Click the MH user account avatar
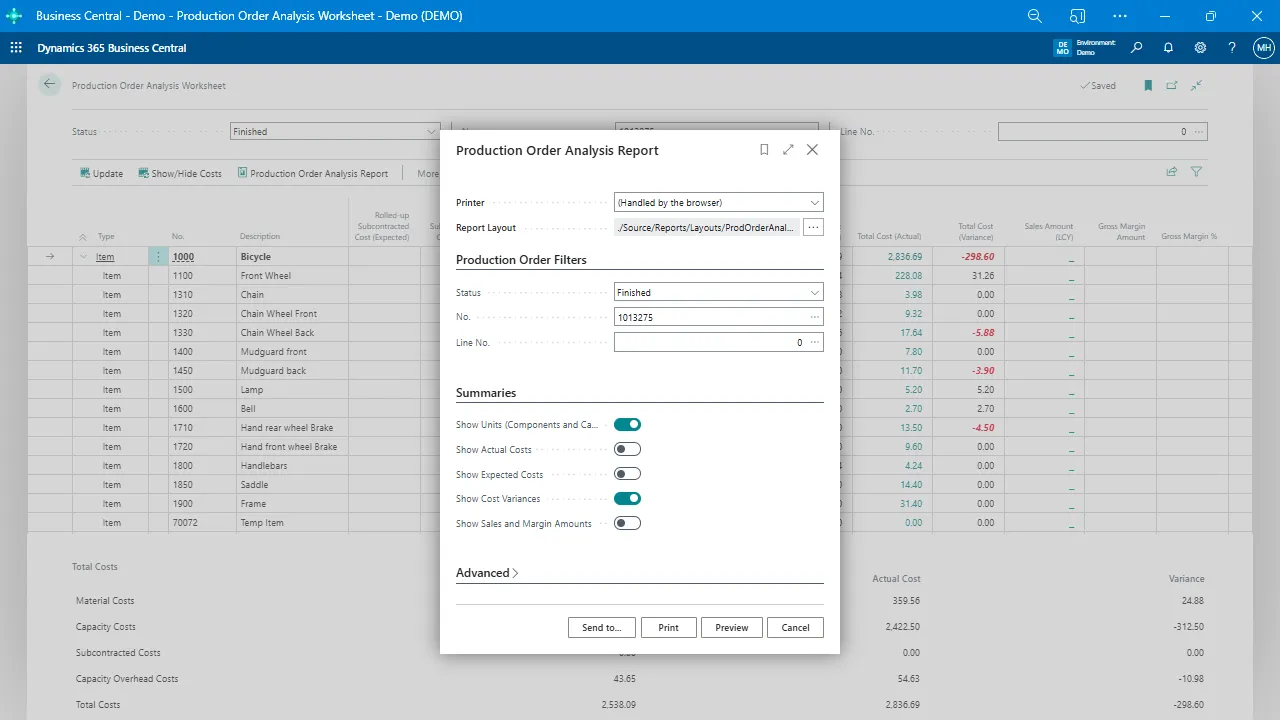Viewport: 1280px width, 720px height. point(1264,48)
